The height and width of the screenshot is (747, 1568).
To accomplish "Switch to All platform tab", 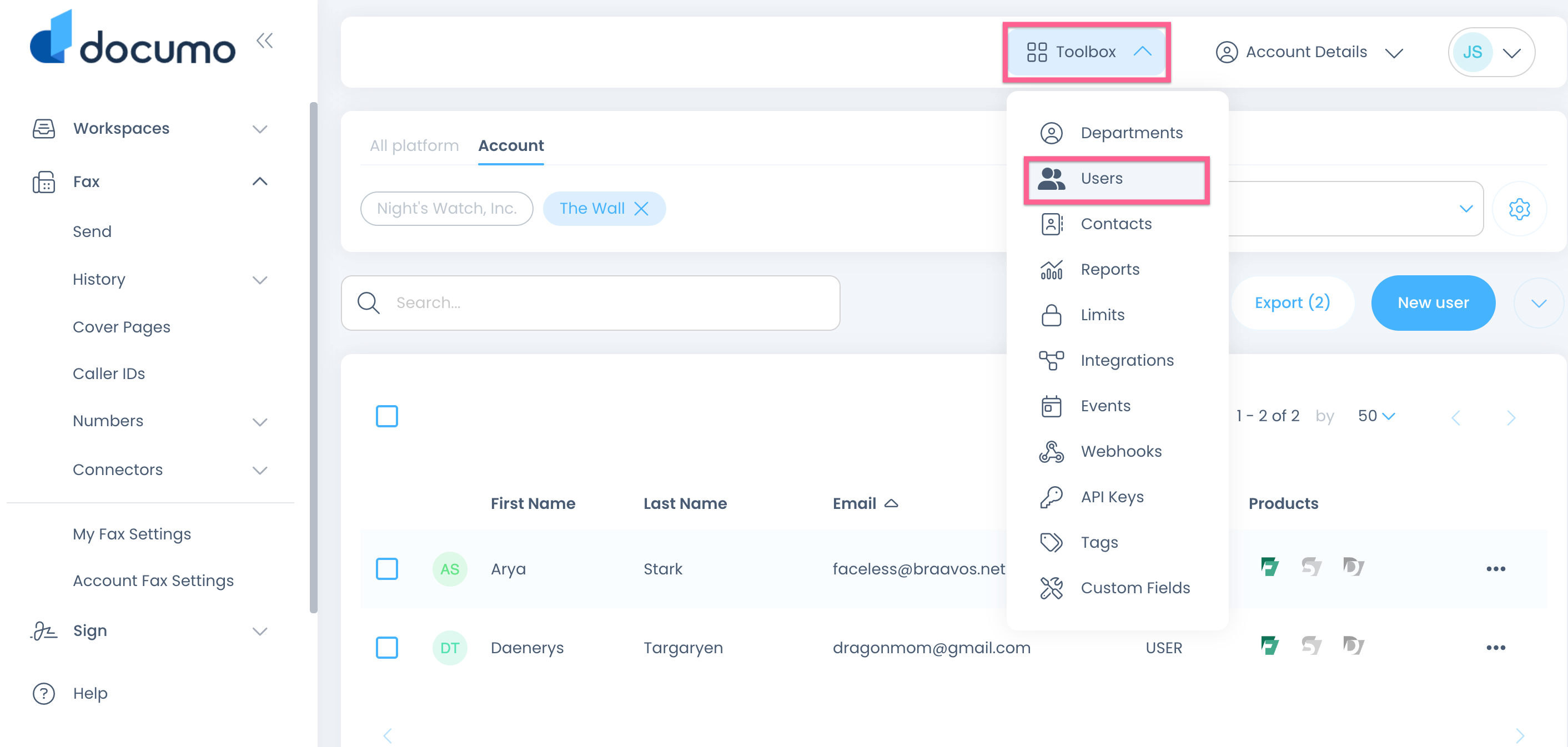I will [x=414, y=146].
